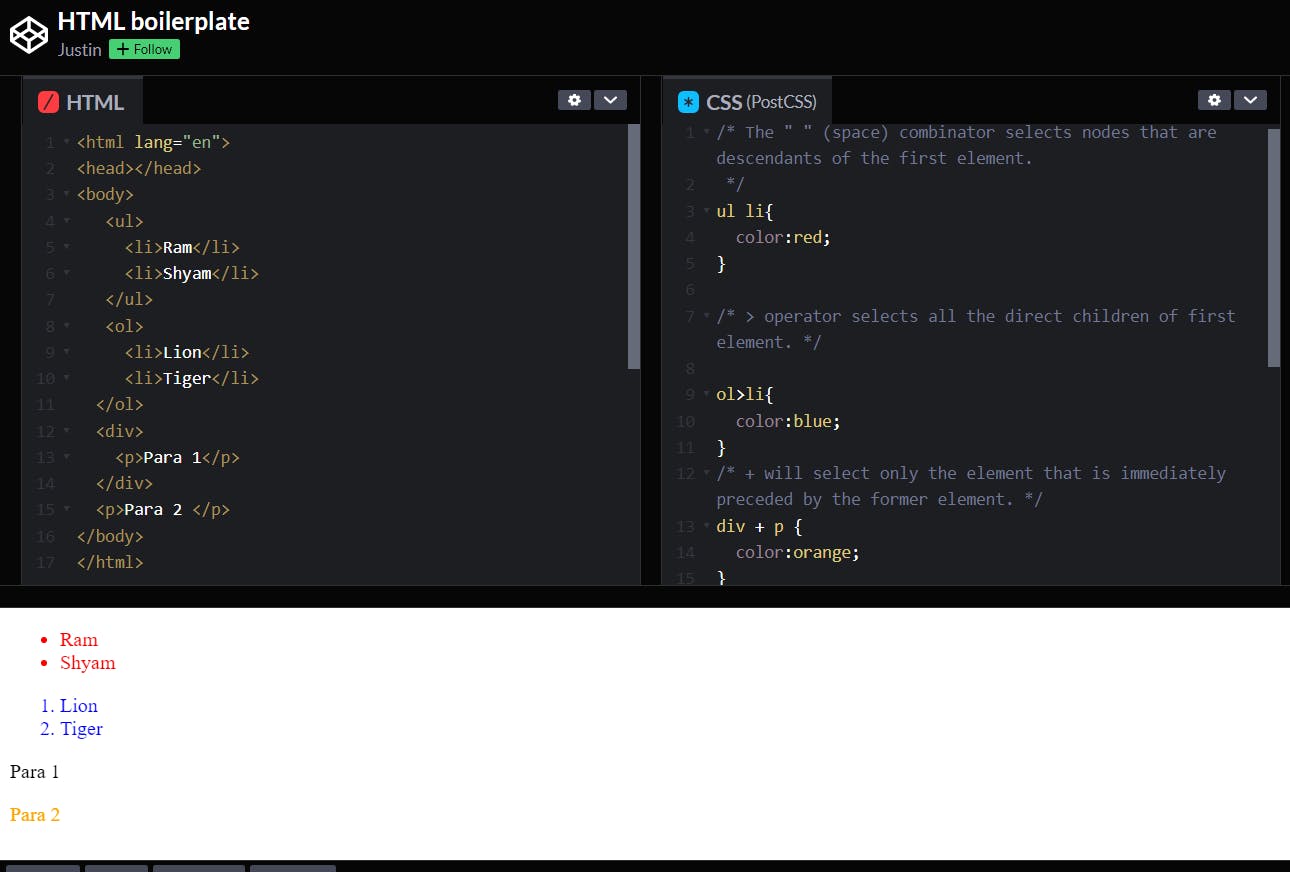Click 'Tiger' in the HTML code
1290x872 pixels.
click(187, 378)
